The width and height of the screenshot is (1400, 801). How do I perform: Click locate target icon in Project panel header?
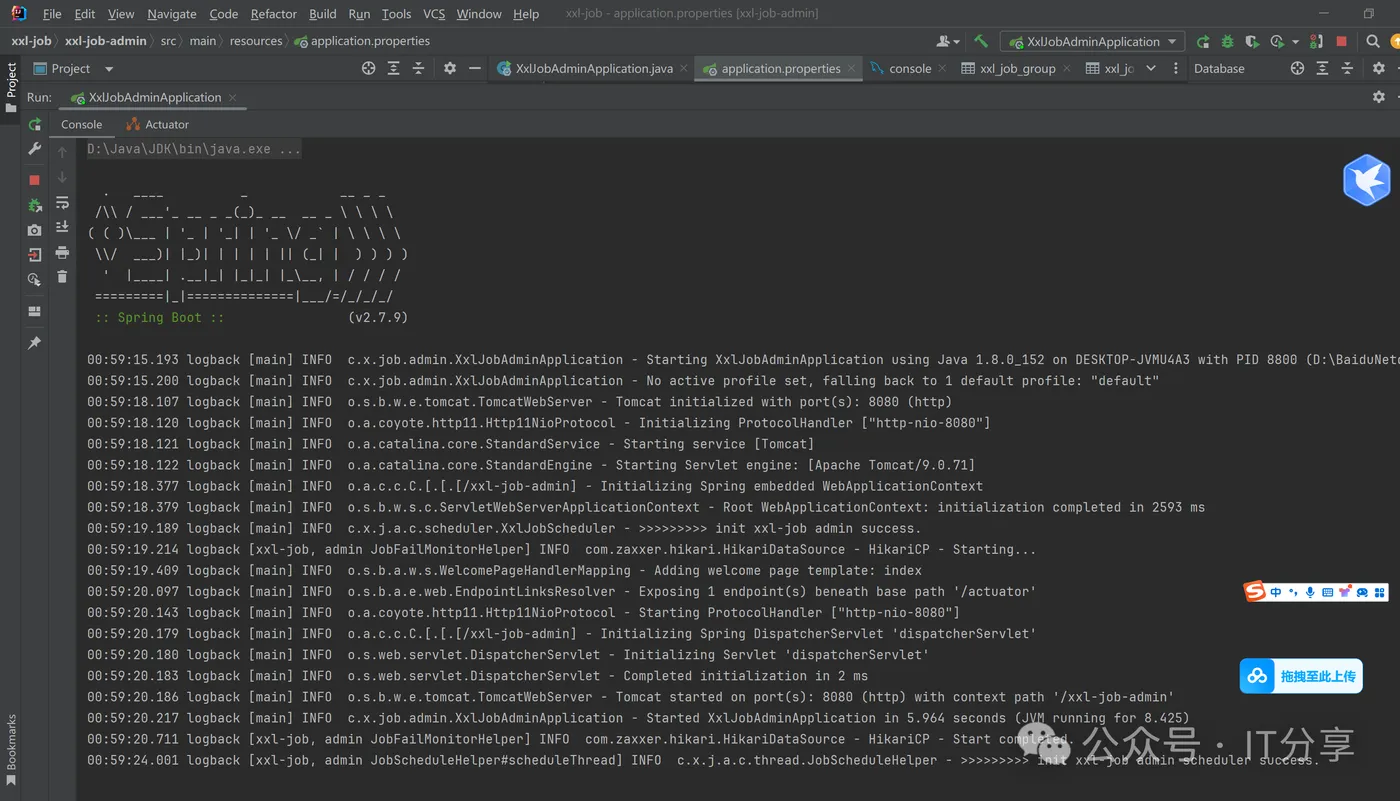click(368, 68)
